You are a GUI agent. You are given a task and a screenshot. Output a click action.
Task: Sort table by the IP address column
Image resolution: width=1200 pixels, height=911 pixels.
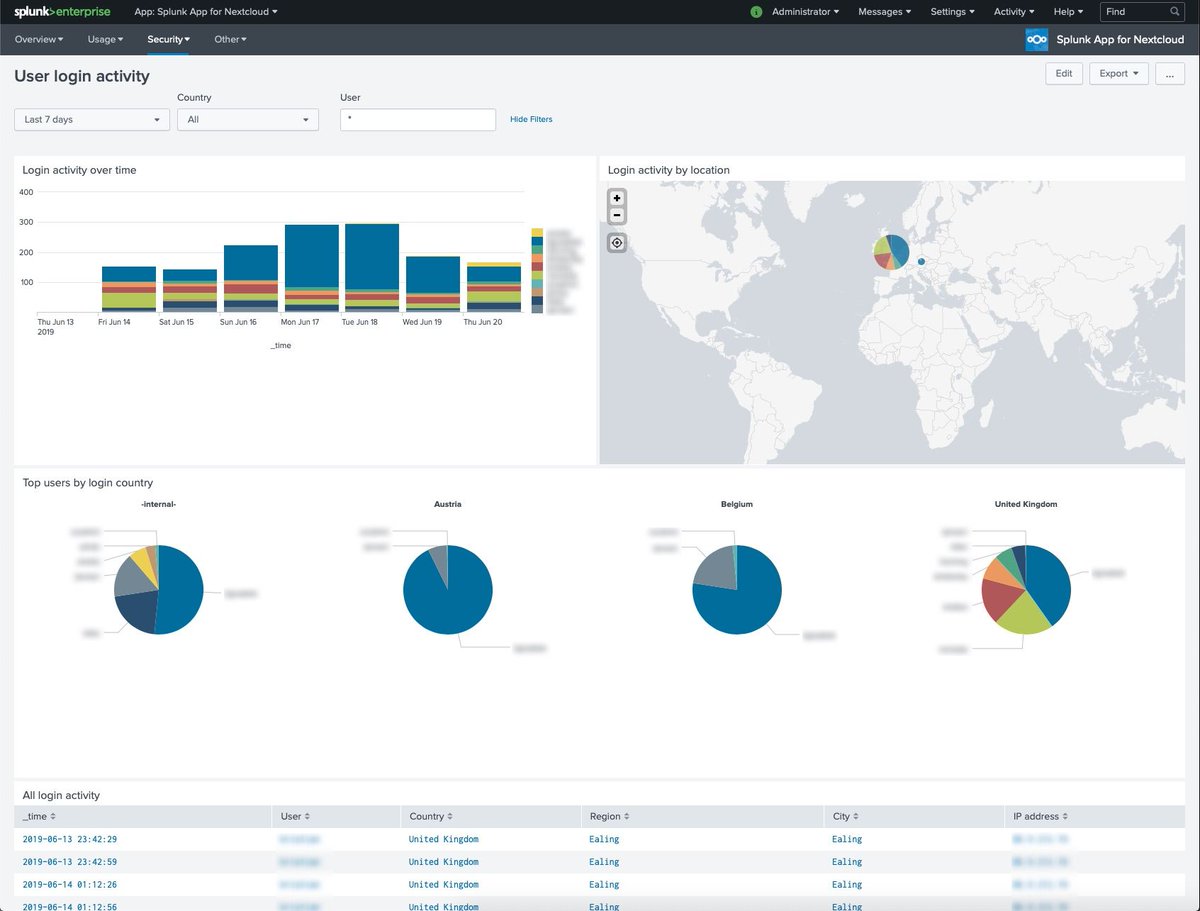click(1041, 817)
